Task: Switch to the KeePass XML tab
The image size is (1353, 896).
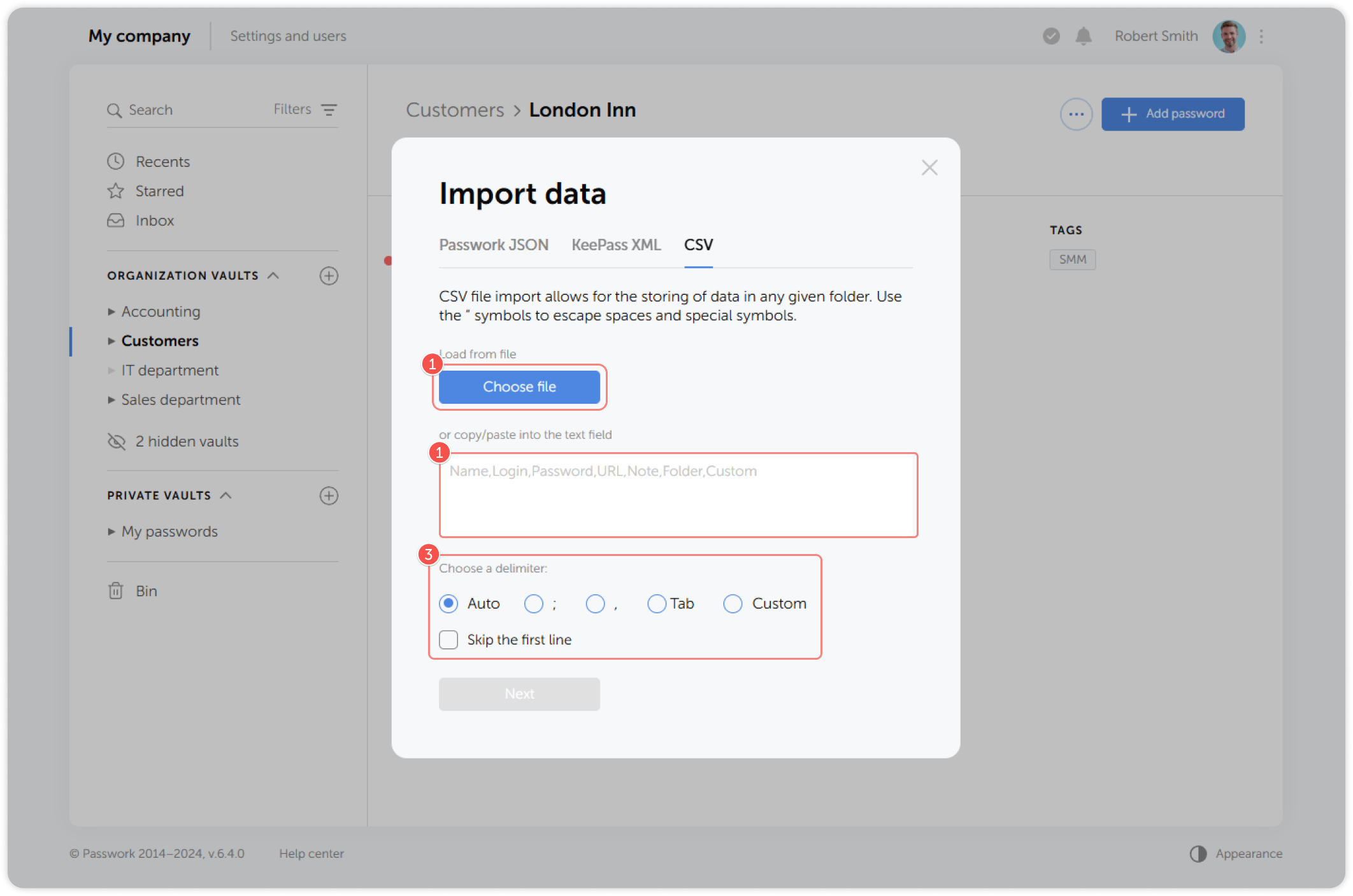Action: click(615, 245)
